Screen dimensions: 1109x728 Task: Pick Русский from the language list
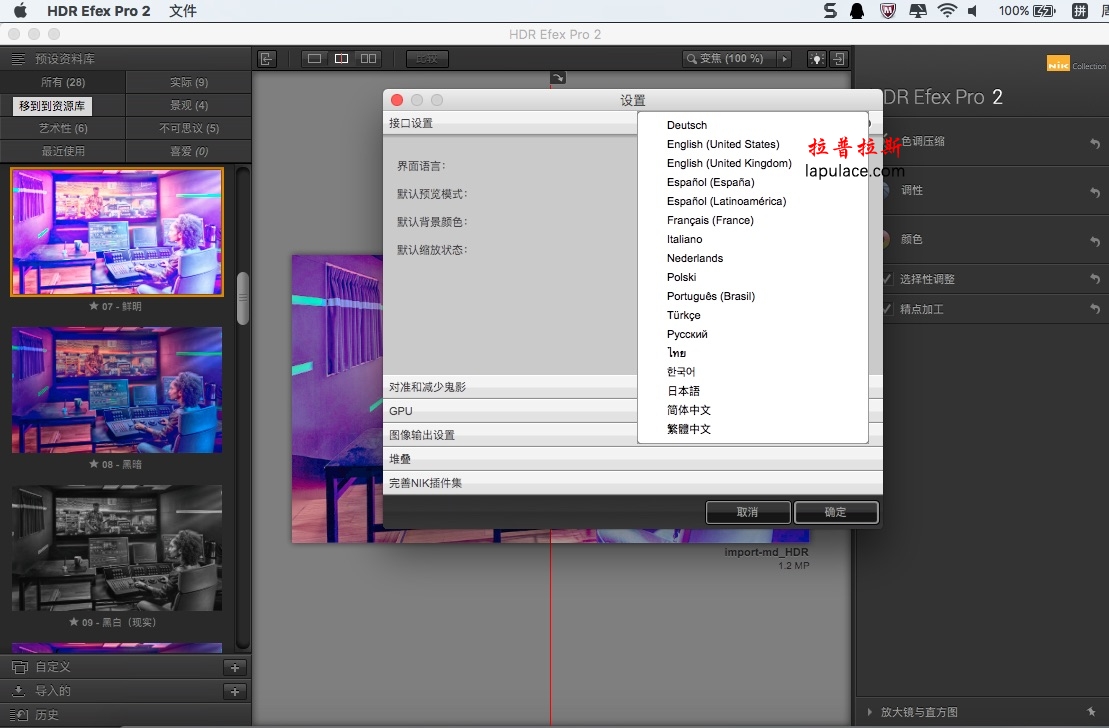[687, 334]
